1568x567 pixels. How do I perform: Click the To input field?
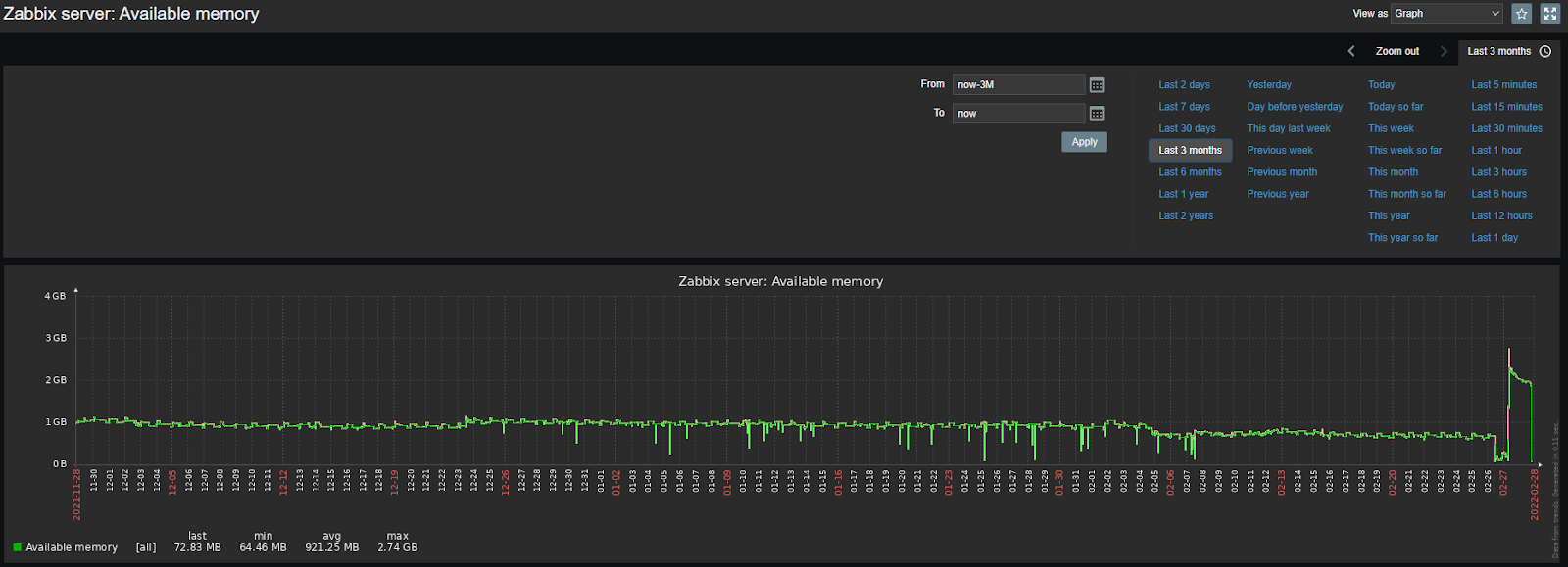click(x=1018, y=114)
